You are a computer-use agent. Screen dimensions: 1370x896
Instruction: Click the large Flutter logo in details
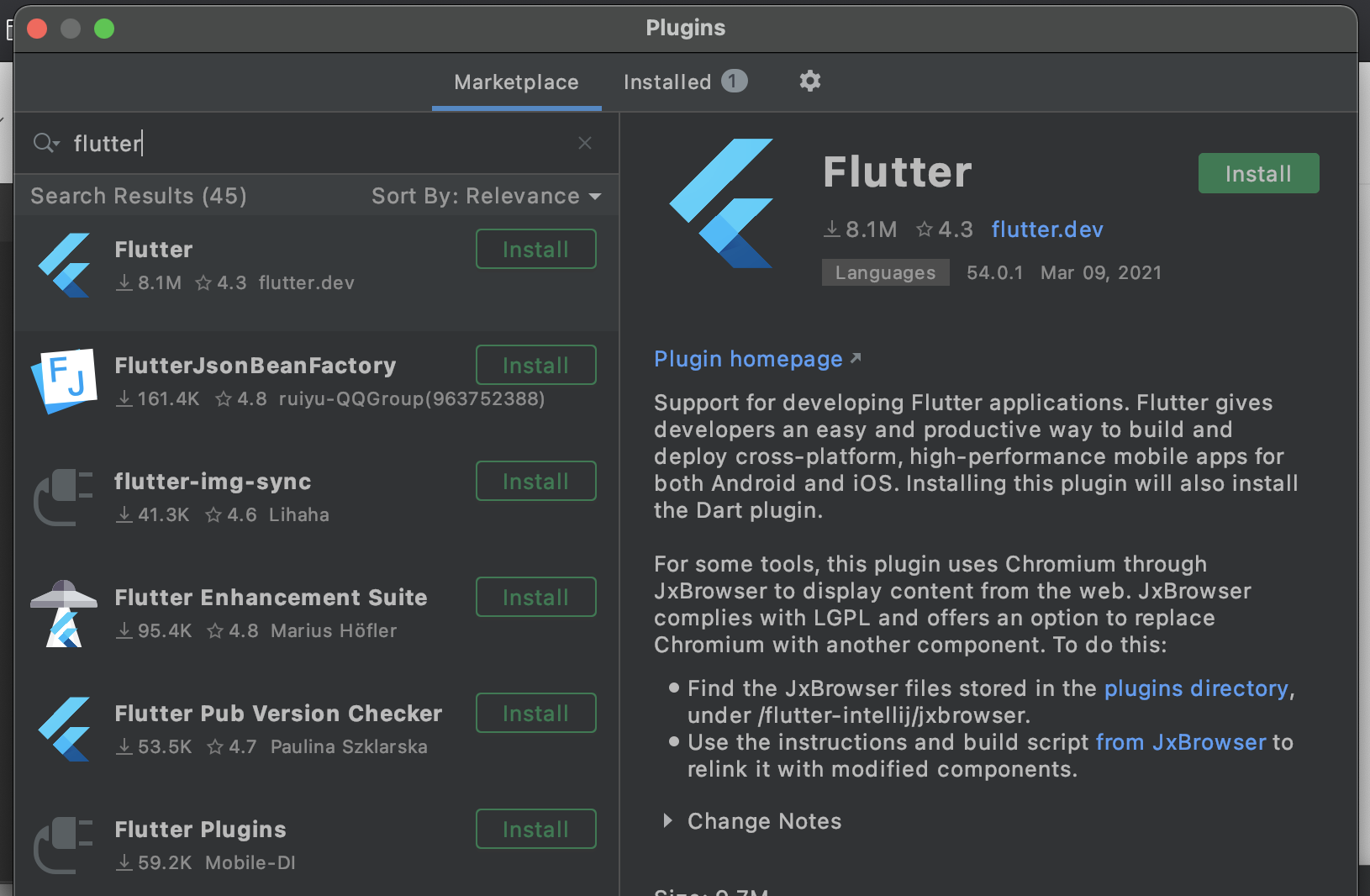[x=721, y=203]
